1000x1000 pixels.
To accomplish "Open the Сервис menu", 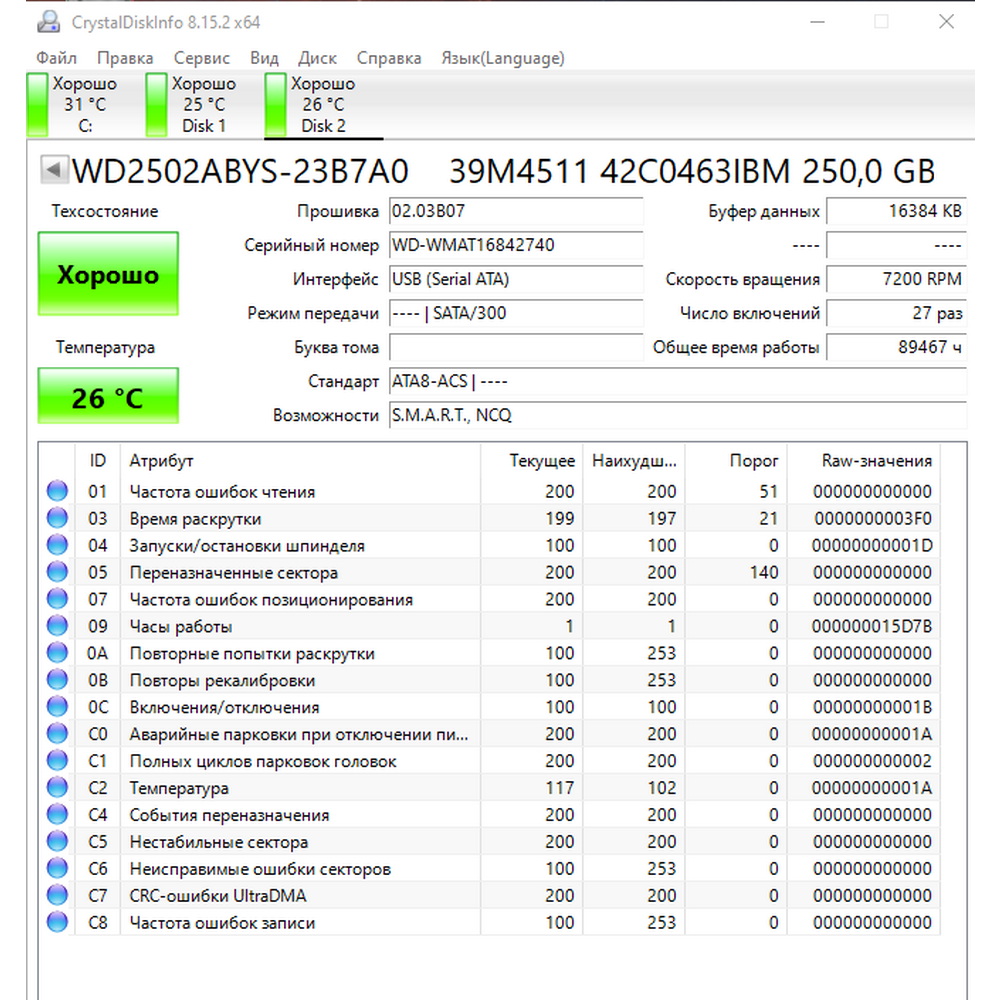I will [x=202, y=58].
